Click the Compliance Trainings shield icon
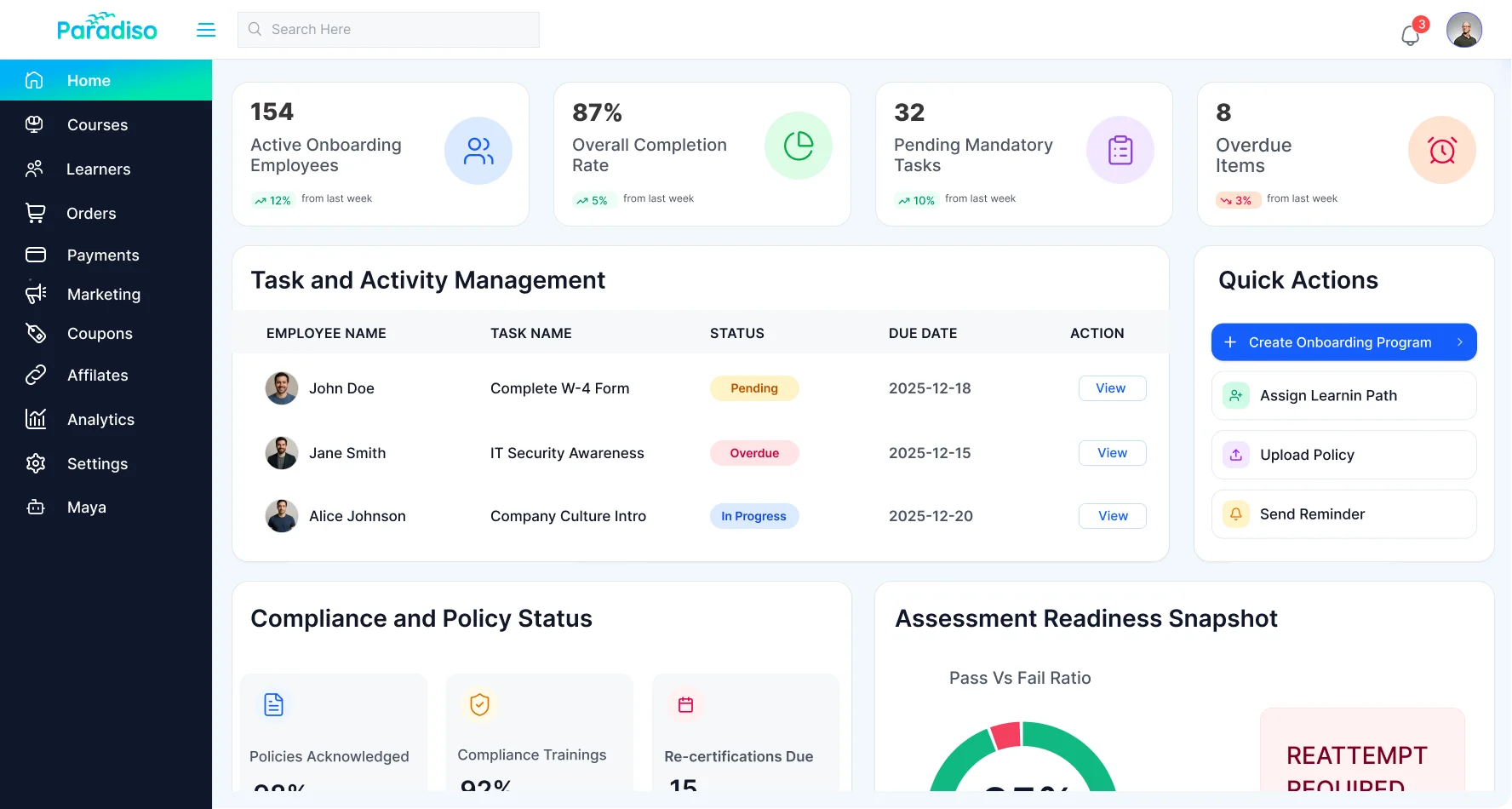The width and height of the screenshot is (1512, 809). click(479, 705)
